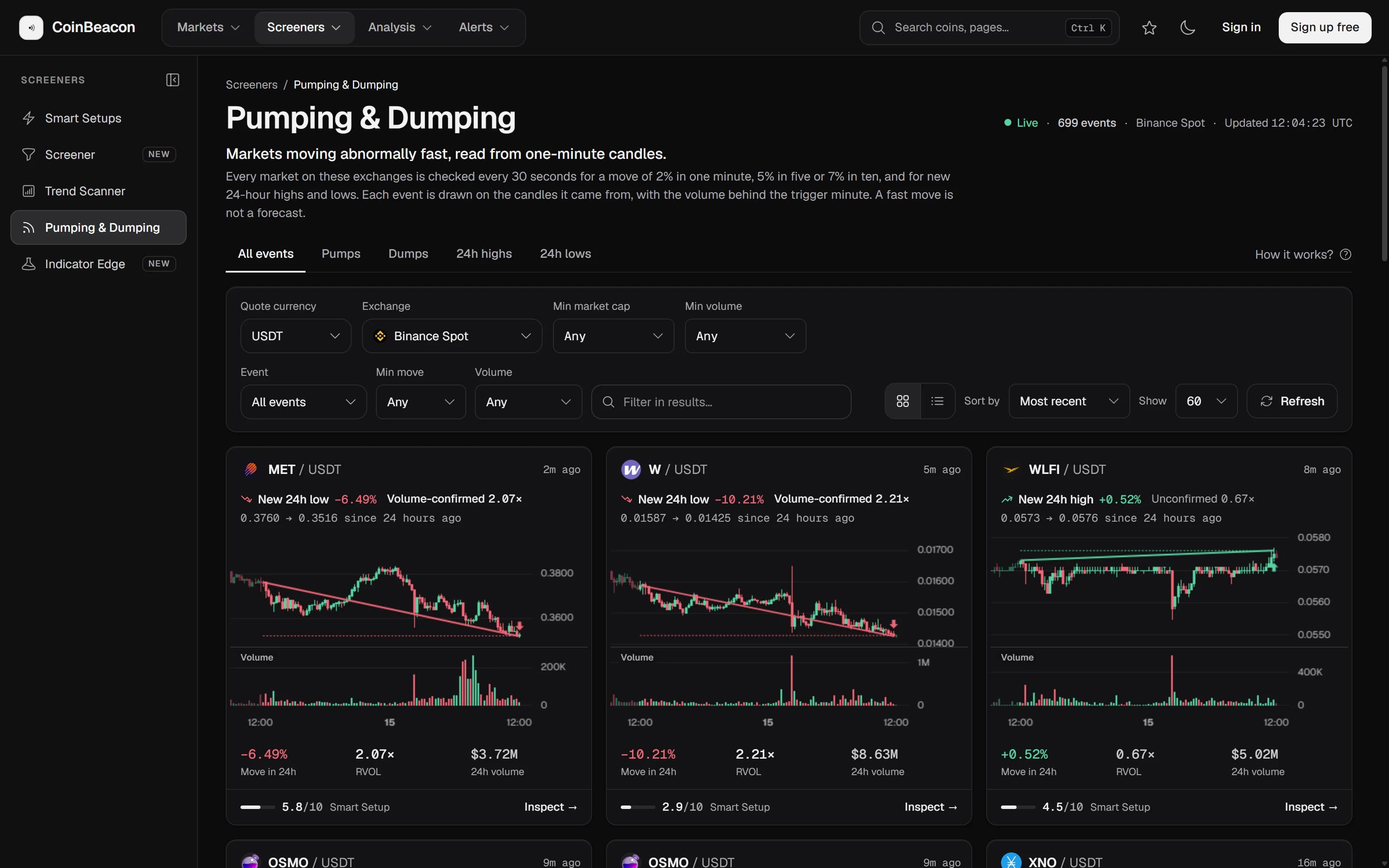Collapse the Screeners sidebar panel icon
Viewport: 1389px width, 868px height.
coord(173,80)
